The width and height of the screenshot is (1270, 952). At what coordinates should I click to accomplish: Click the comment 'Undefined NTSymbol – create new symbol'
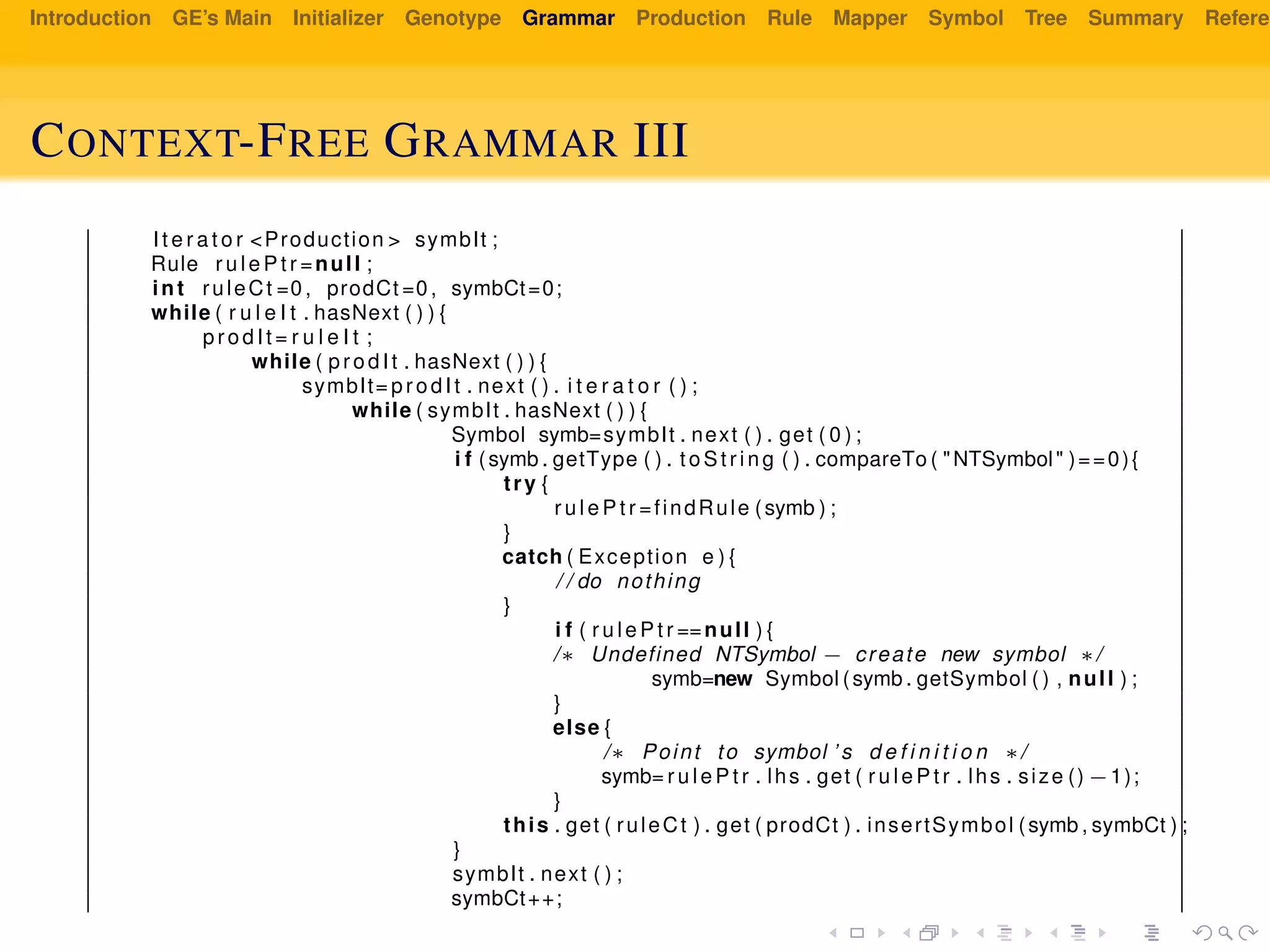click(829, 654)
